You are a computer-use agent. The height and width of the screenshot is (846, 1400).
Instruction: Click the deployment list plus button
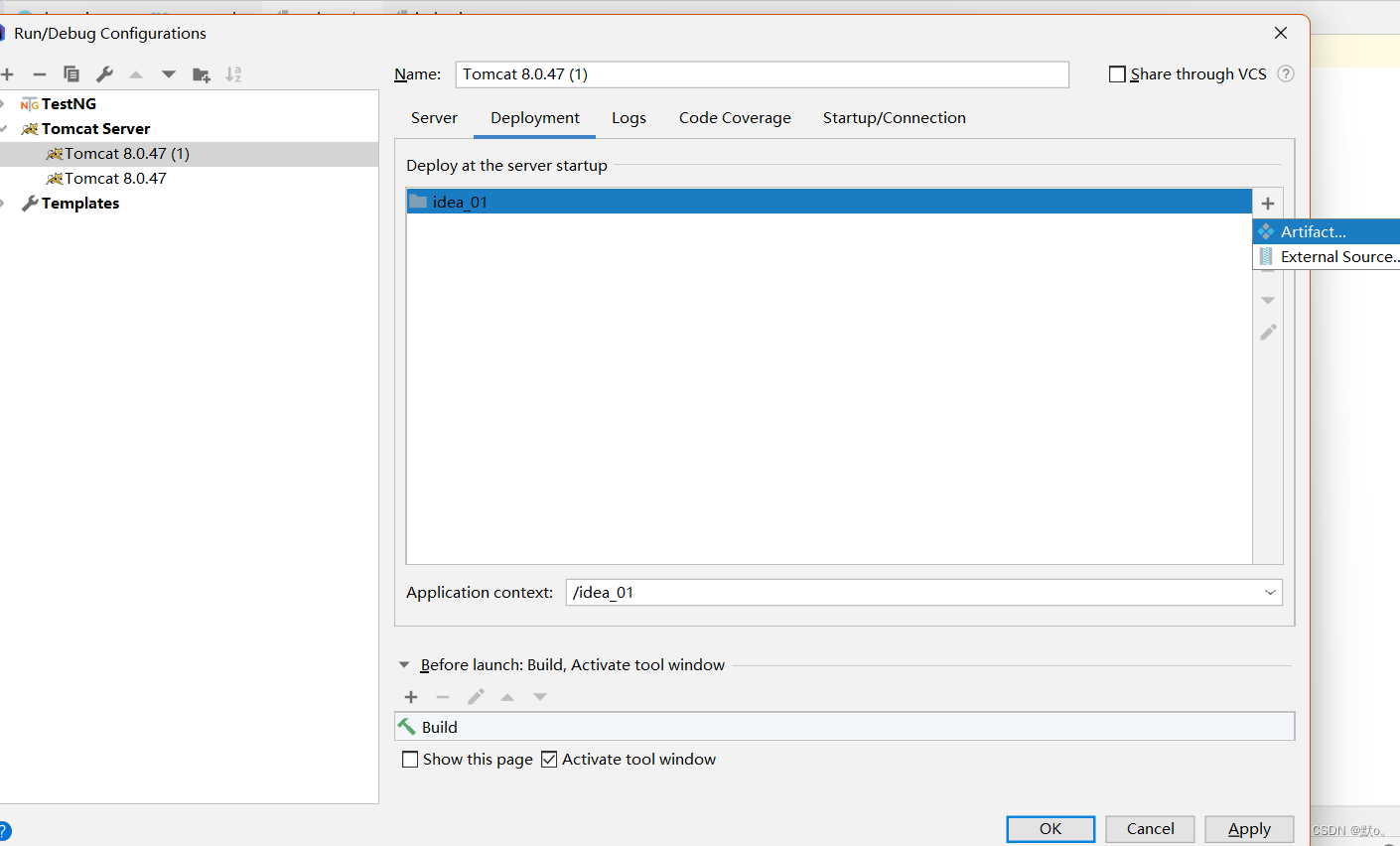click(x=1268, y=204)
